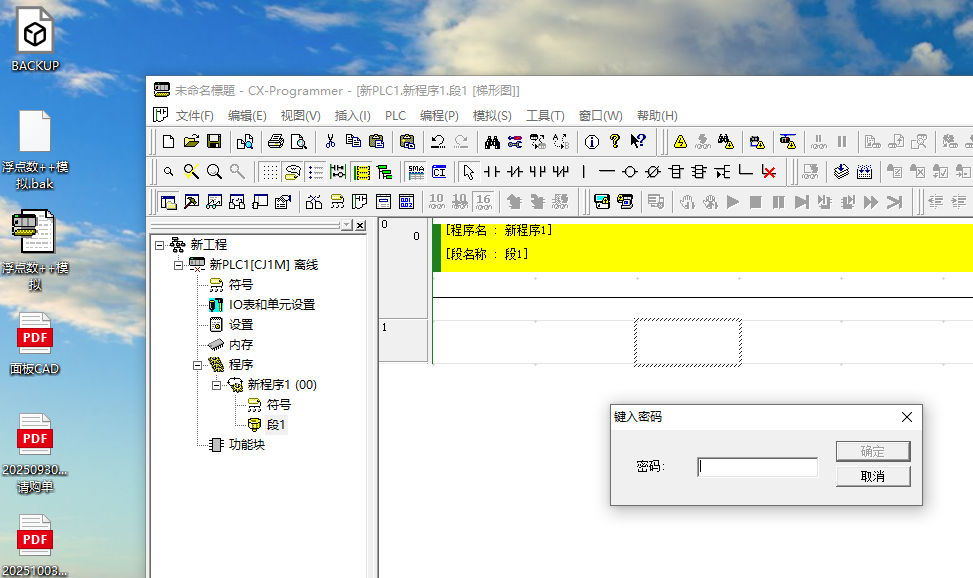The height and width of the screenshot is (578, 973).
Task: Select the arrow selection mode tool
Action: click(x=469, y=172)
